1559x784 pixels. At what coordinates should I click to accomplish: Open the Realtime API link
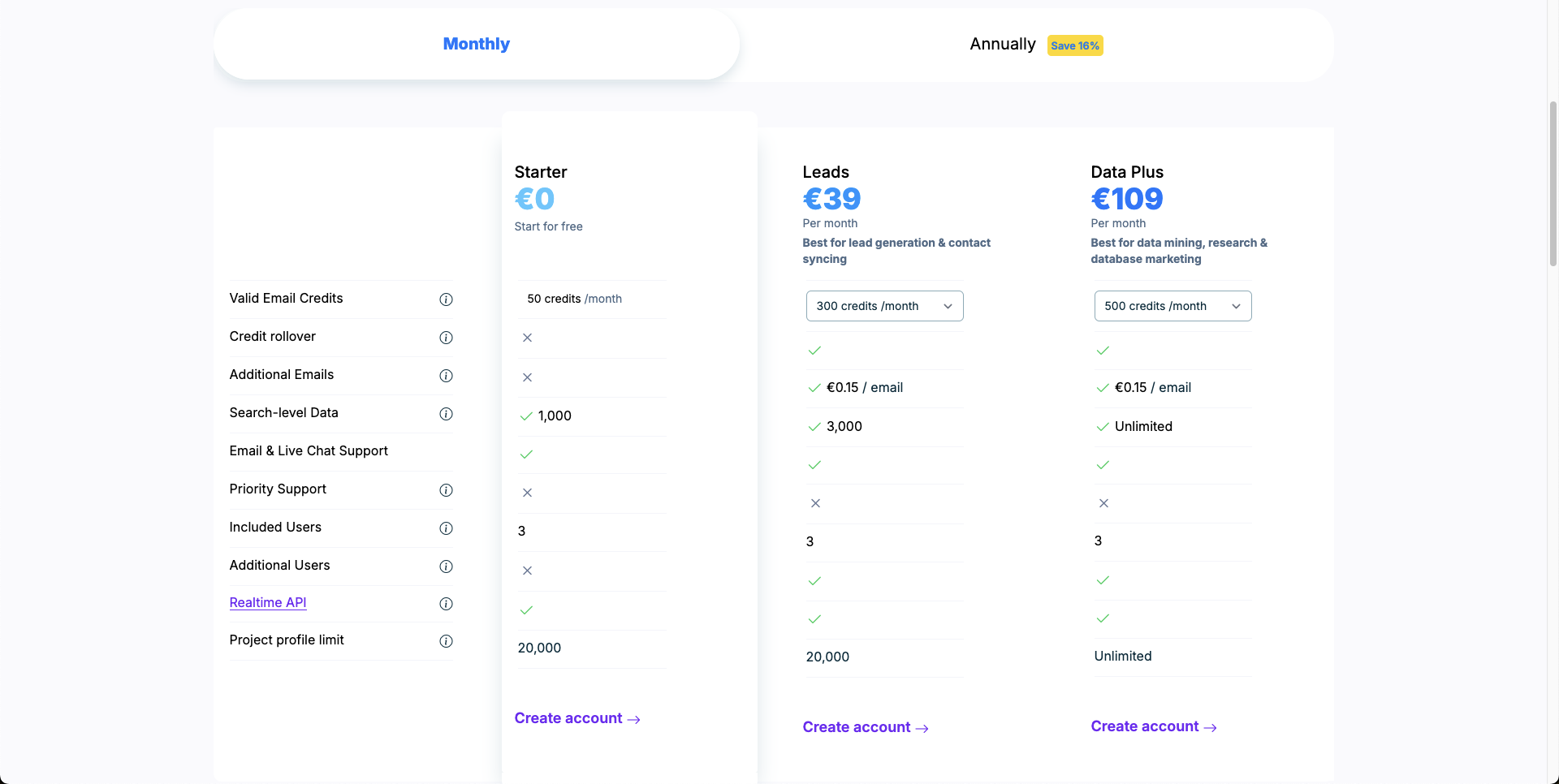[268, 602]
